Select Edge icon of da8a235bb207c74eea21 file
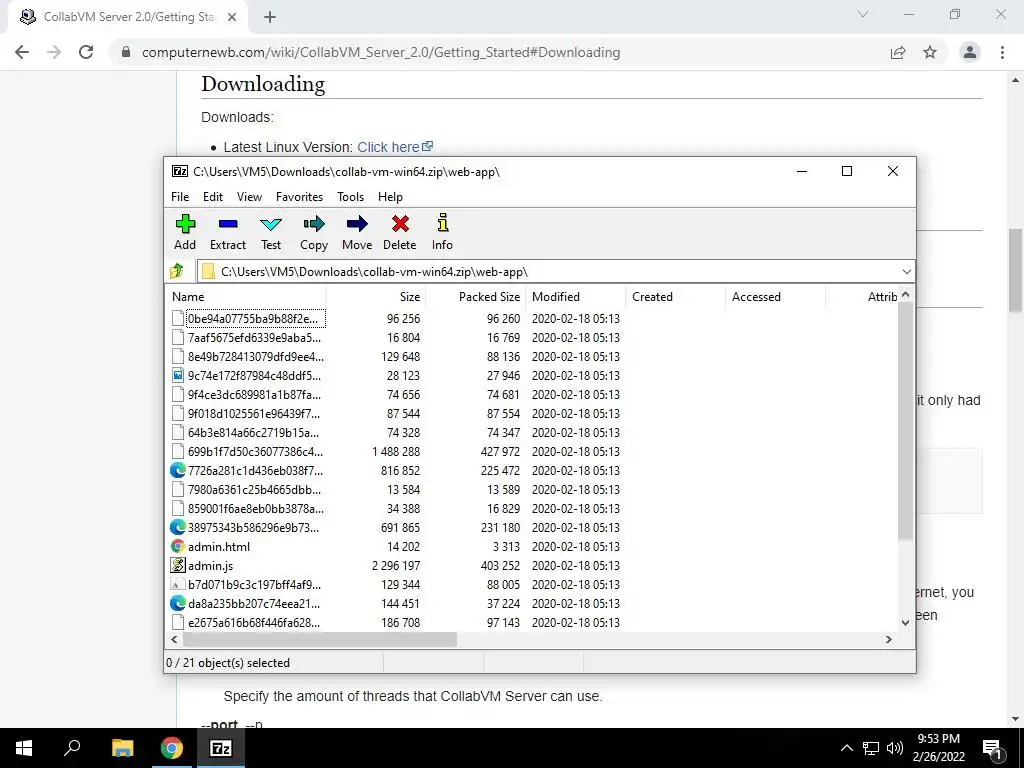 tap(178, 603)
